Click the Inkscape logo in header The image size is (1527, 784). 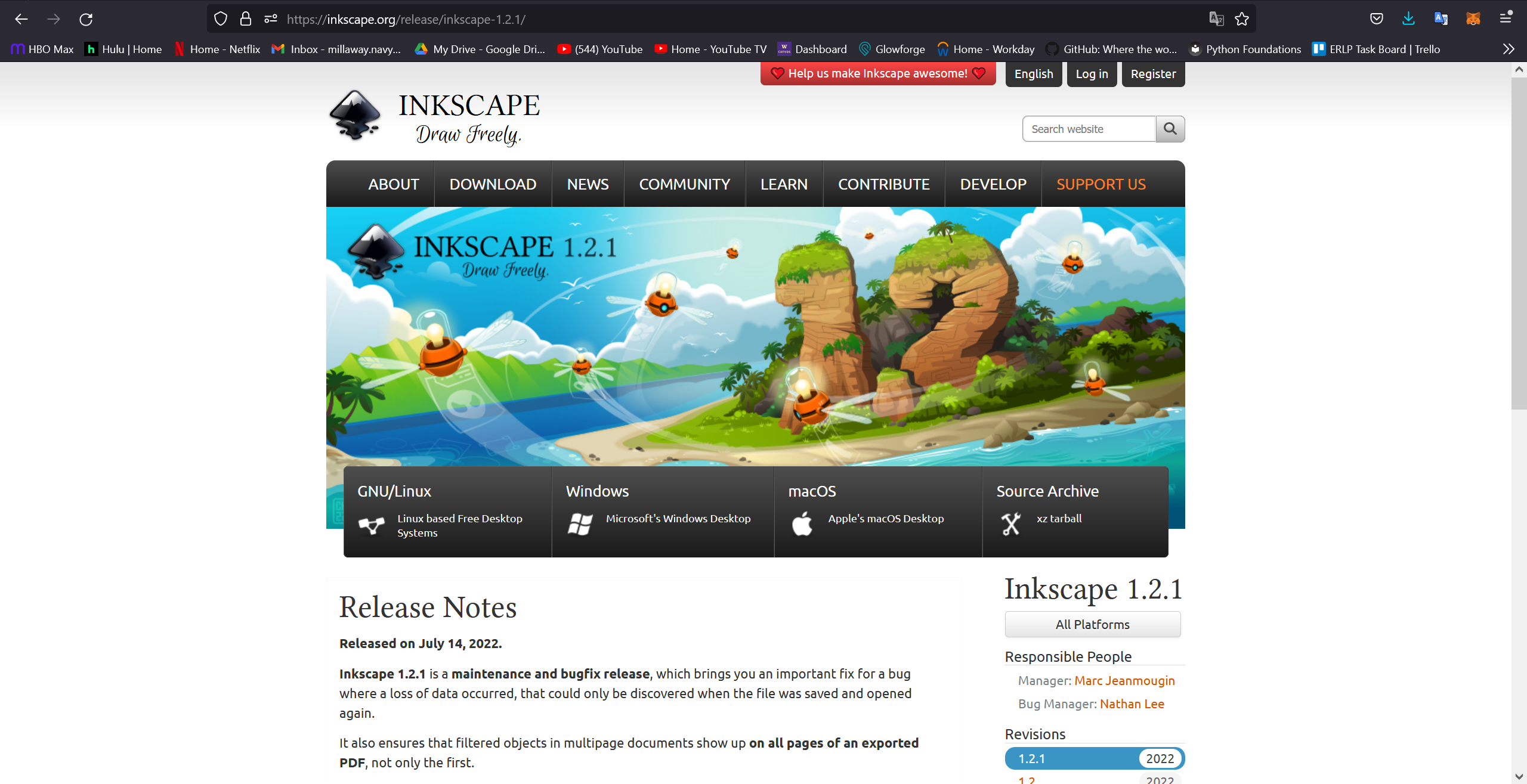click(x=356, y=116)
